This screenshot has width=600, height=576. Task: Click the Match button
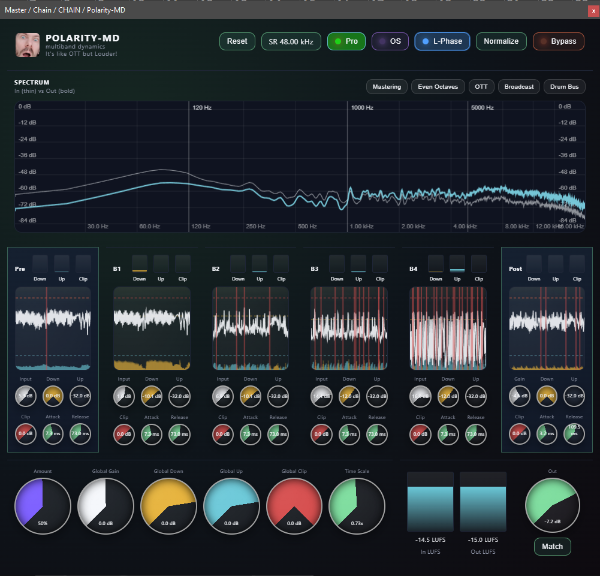pyautogui.click(x=552, y=546)
